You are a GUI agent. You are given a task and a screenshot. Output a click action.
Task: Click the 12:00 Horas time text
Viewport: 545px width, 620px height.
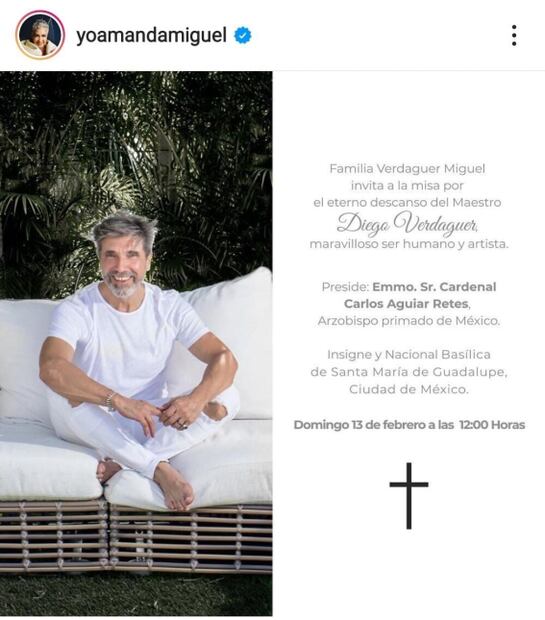pyautogui.click(x=492, y=425)
